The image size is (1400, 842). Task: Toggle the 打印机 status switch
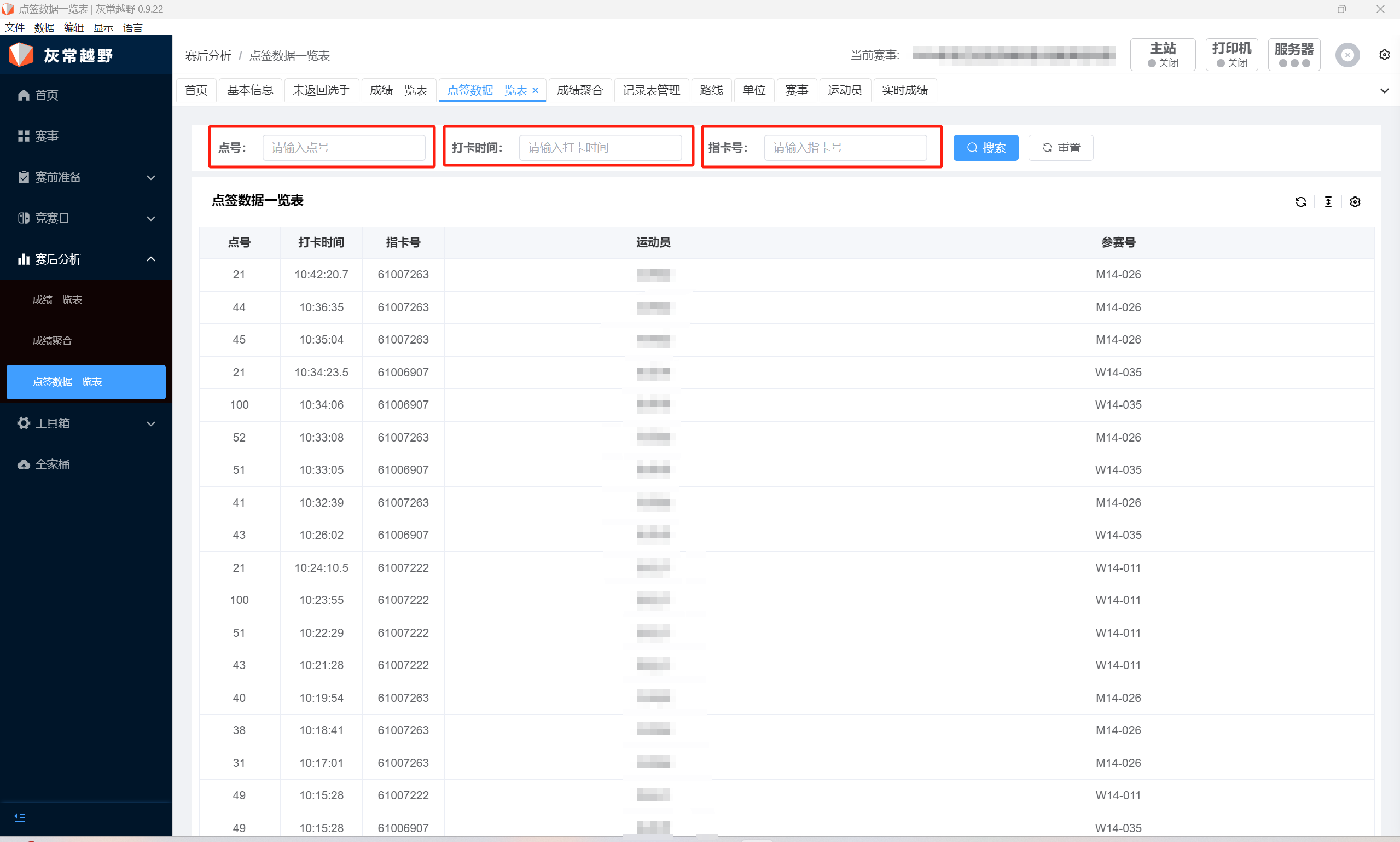[1231, 55]
